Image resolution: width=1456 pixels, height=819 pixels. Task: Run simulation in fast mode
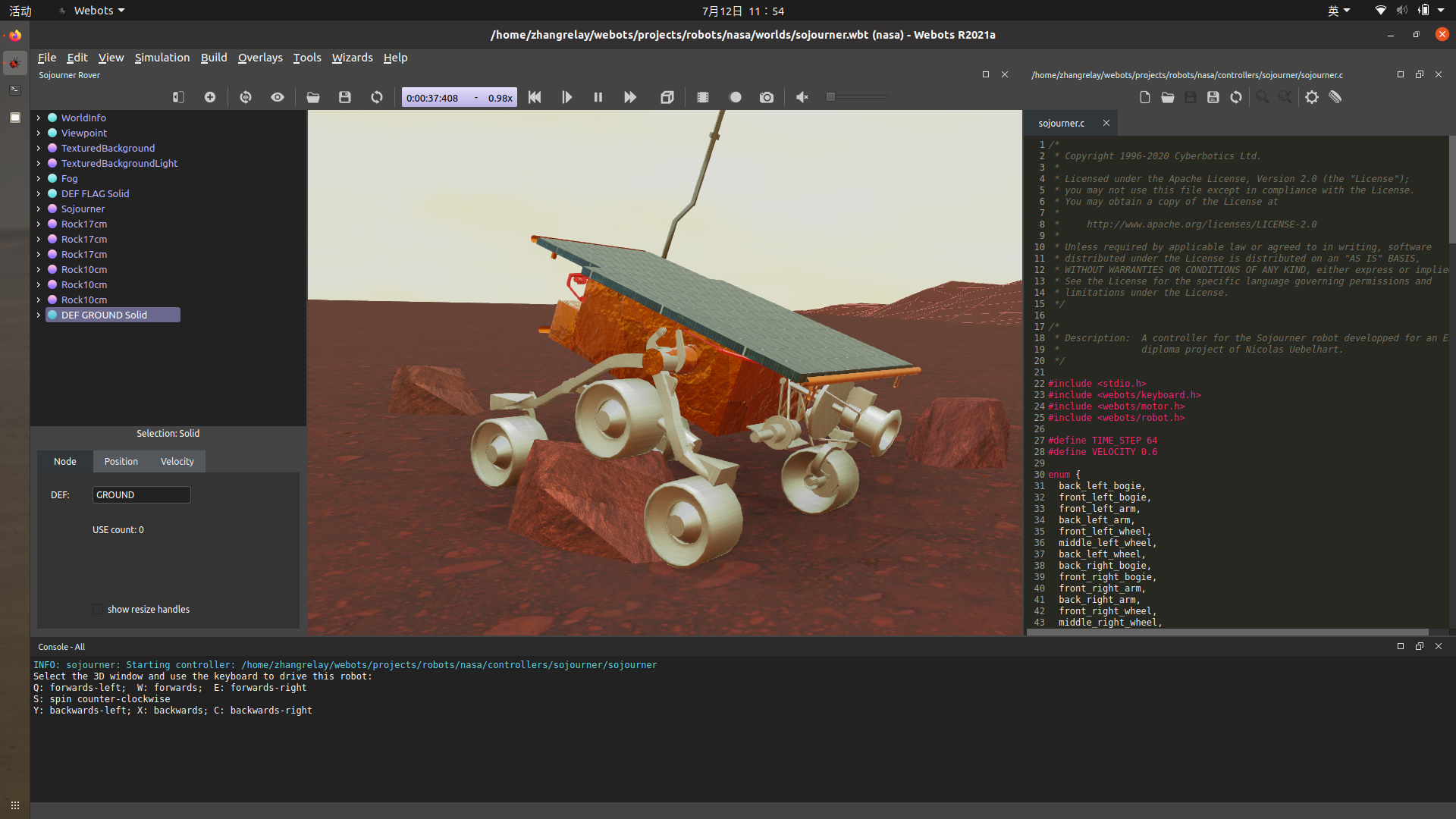(630, 97)
